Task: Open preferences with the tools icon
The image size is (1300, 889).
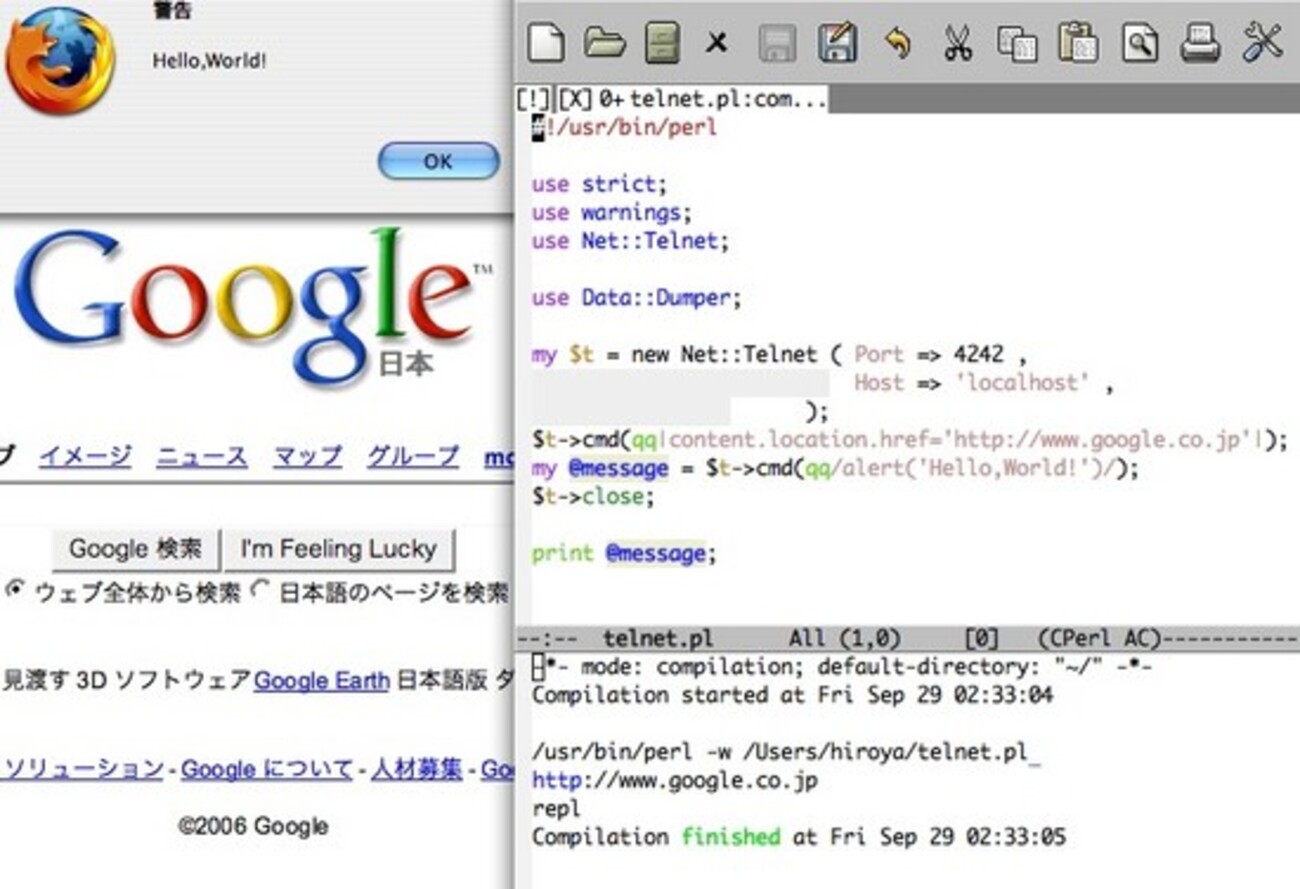Action: [1261, 43]
